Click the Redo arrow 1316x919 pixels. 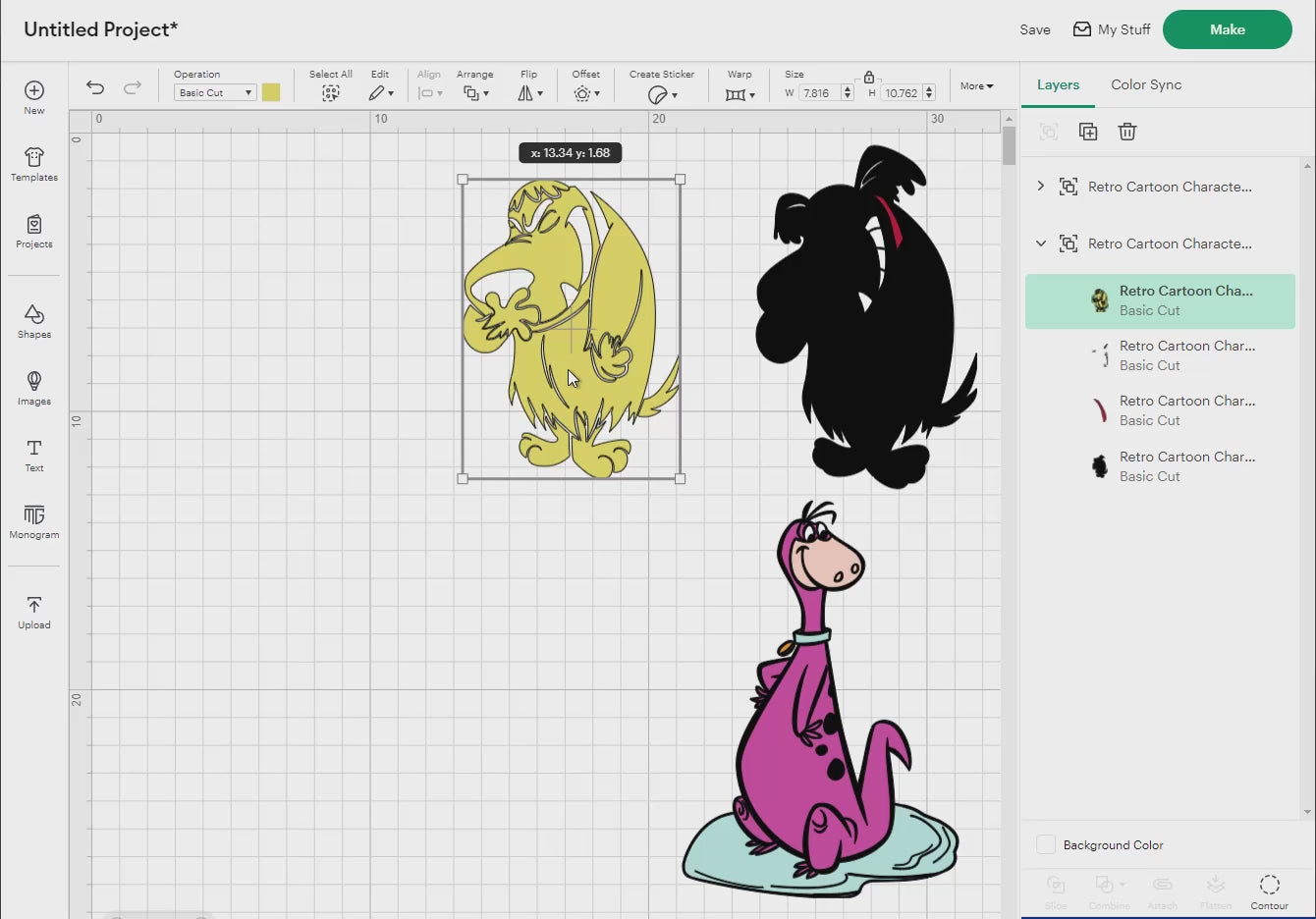(133, 87)
